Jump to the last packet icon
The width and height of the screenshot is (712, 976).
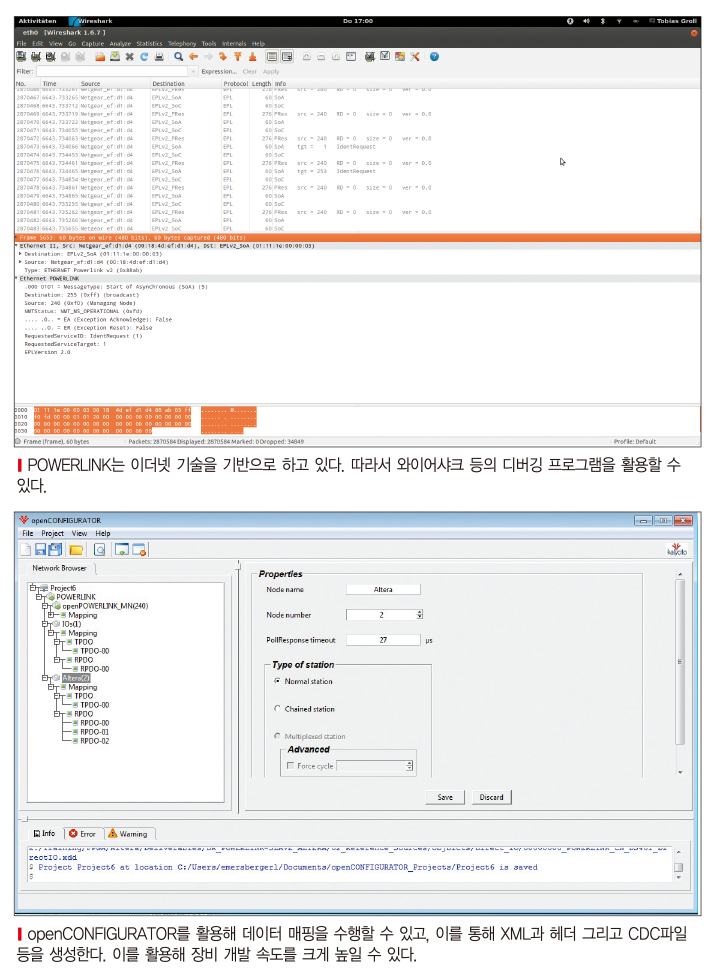point(252,57)
